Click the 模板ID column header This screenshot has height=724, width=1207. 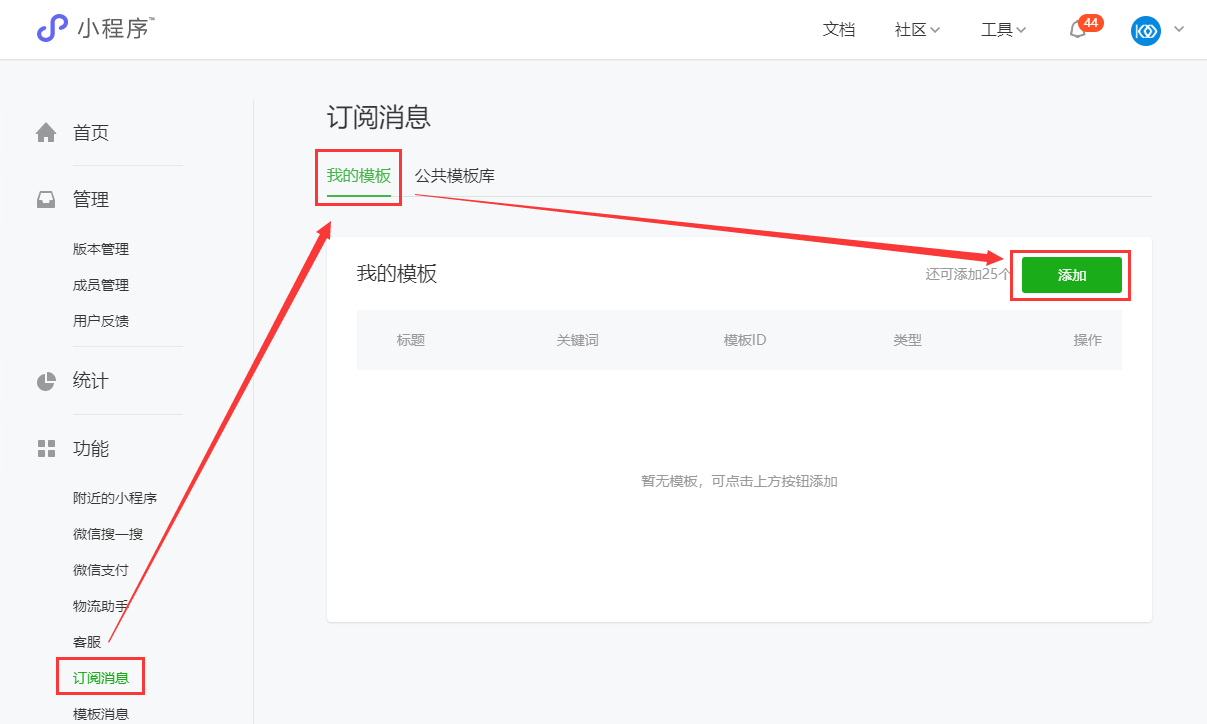(745, 340)
